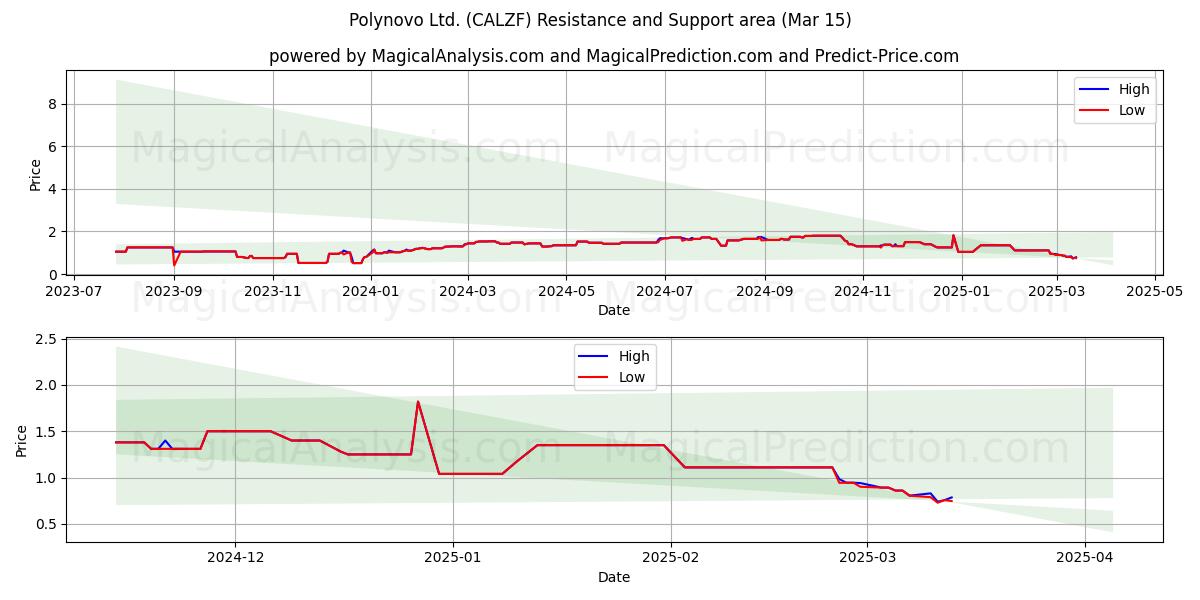This screenshot has width=1200, height=600.
Task: Click the 'Date' axis label under the top chart
Action: point(614,311)
